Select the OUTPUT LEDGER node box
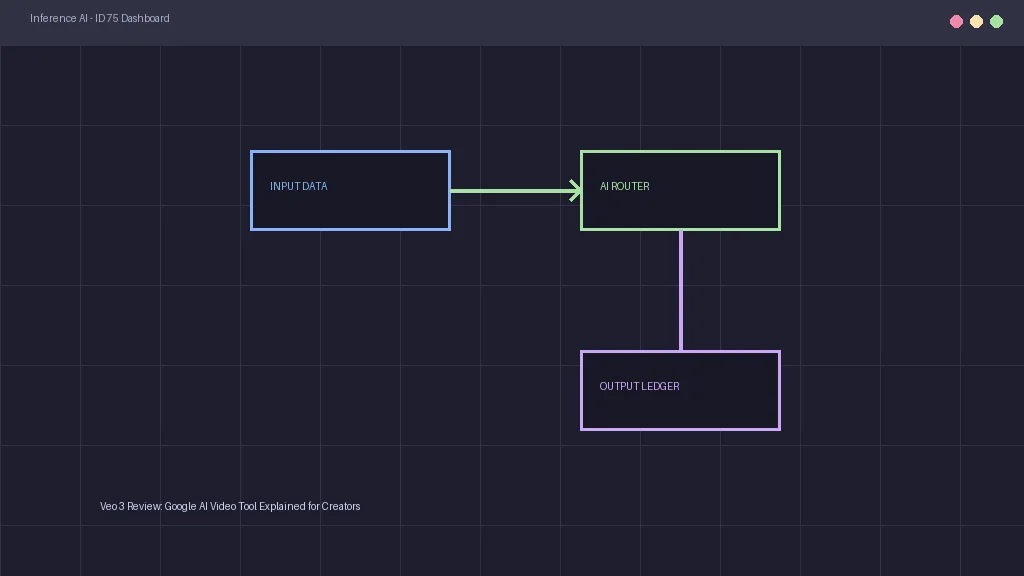The height and width of the screenshot is (576, 1024). click(x=680, y=391)
